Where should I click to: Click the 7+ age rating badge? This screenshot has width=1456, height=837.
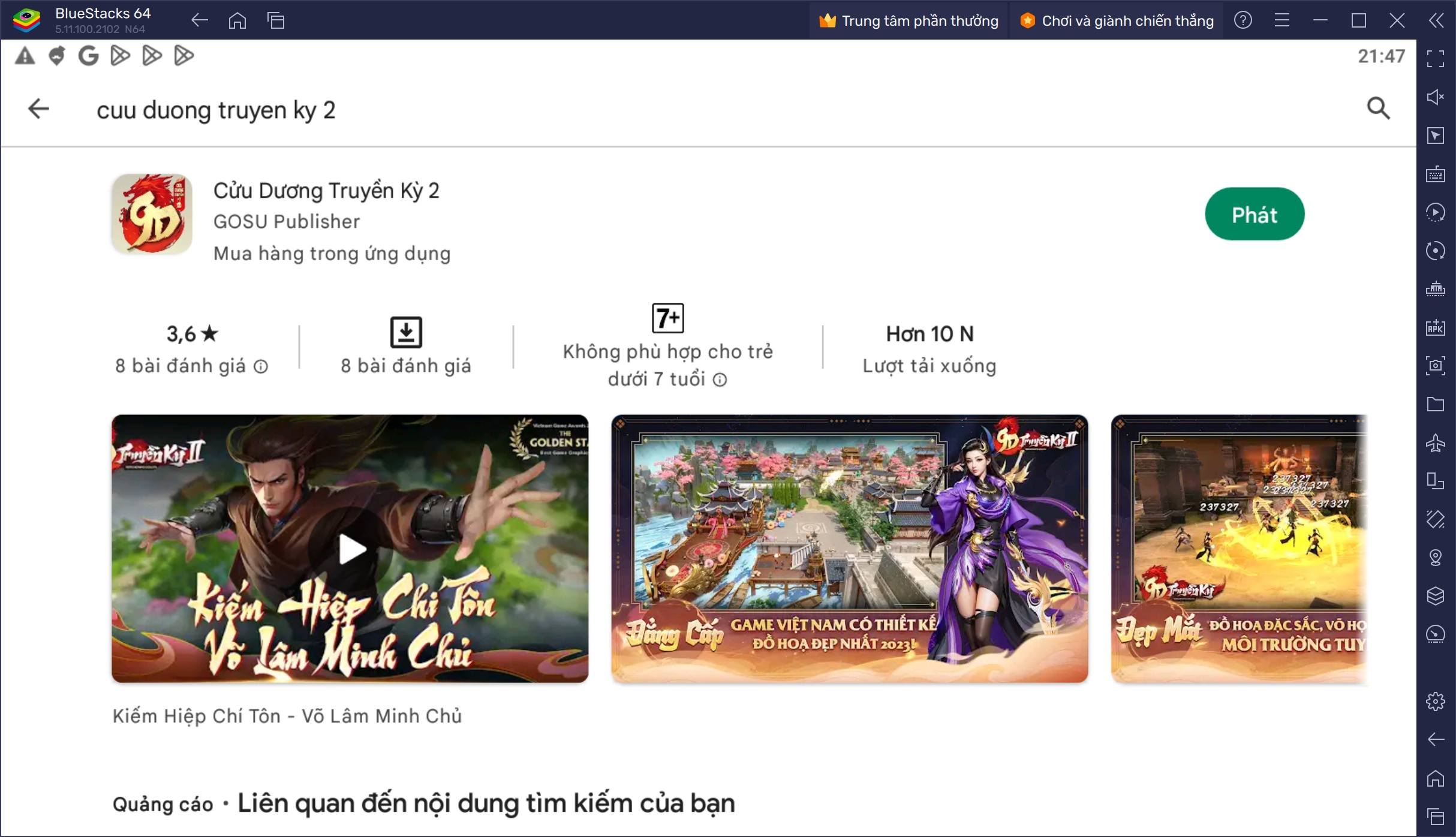coord(667,318)
